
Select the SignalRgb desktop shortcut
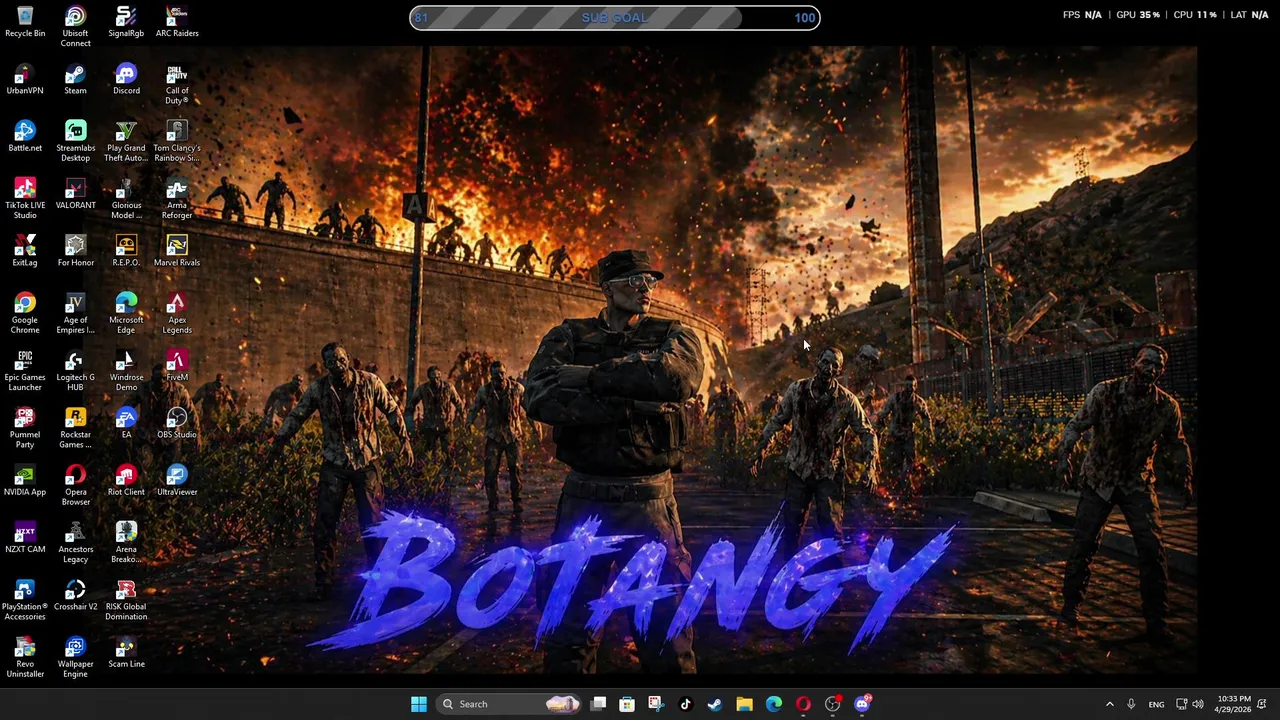coord(126,22)
